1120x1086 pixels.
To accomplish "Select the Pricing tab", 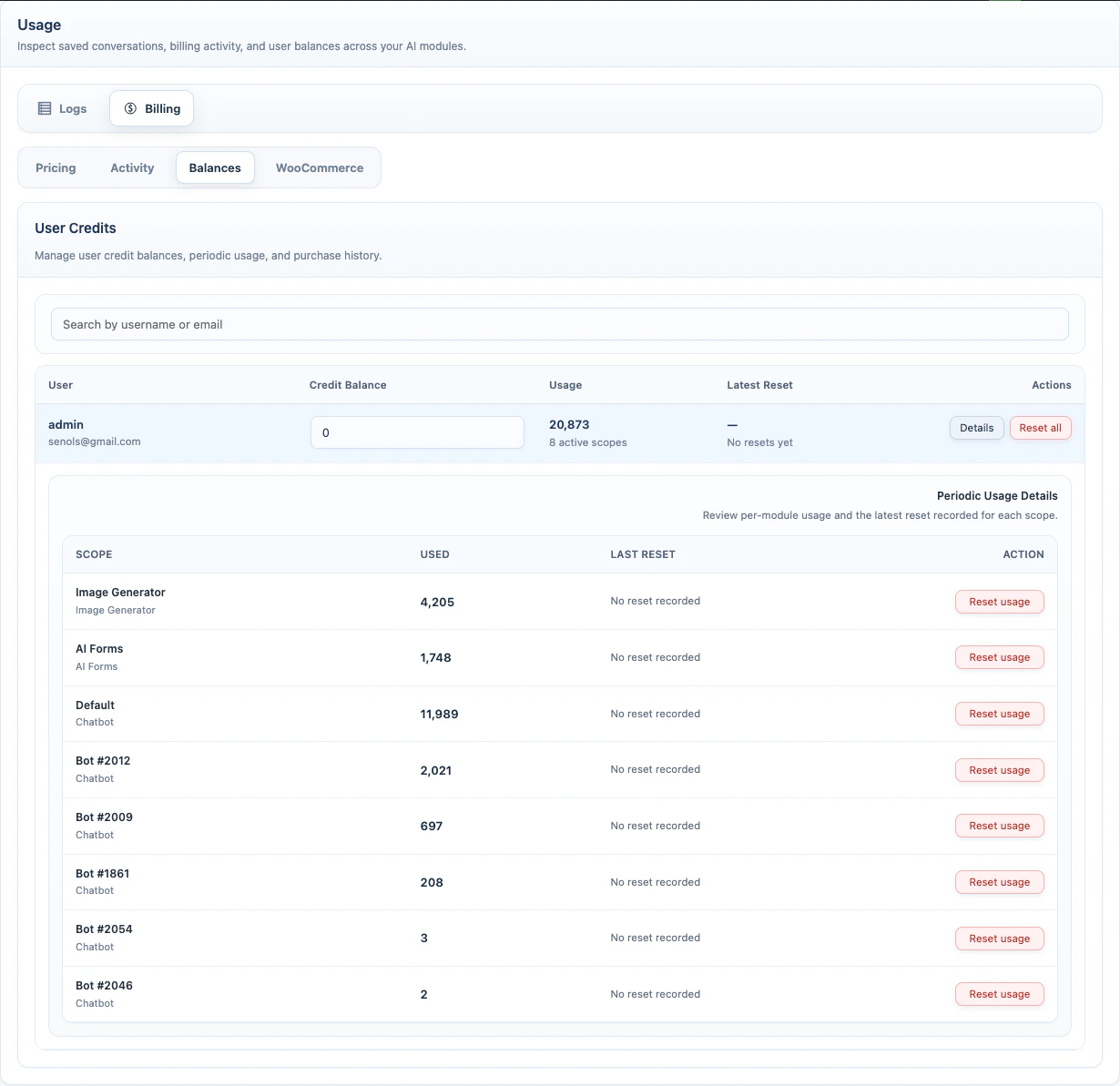I will (56, 167).
